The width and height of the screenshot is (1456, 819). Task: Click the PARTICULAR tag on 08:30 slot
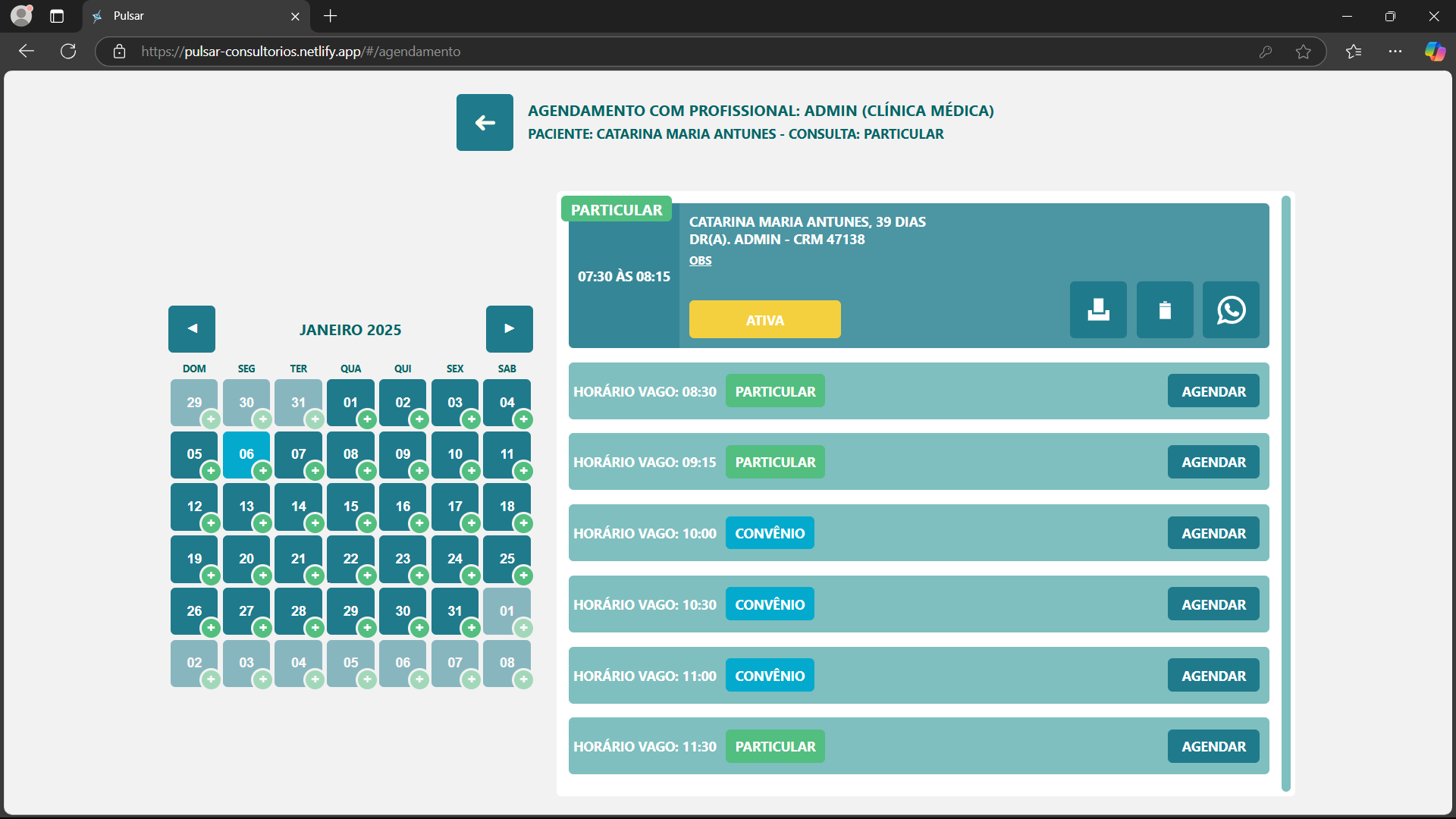[775, 391]
